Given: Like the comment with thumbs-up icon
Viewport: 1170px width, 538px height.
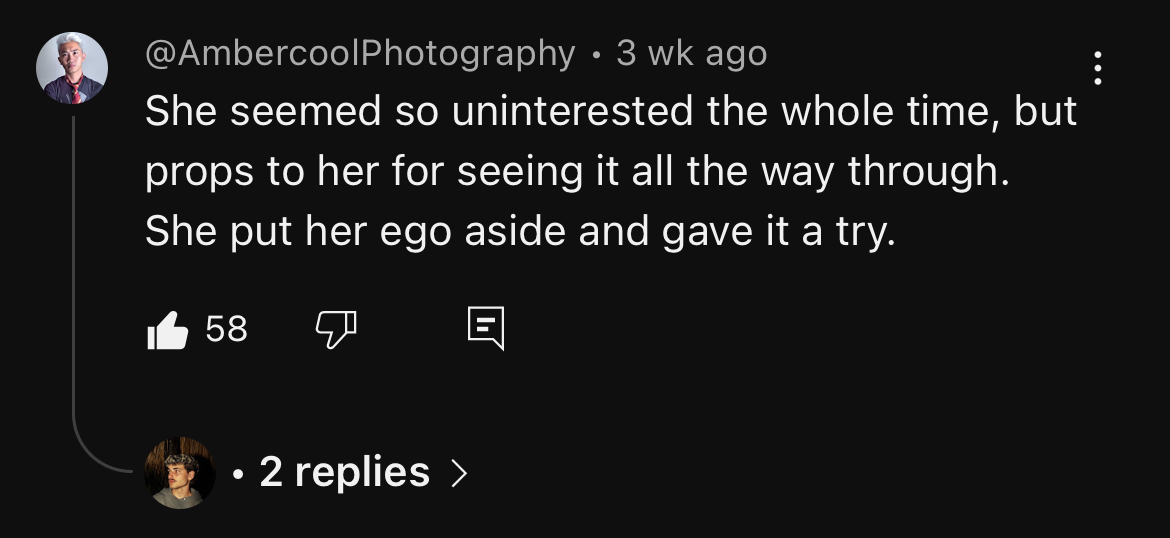Looking at the screenshot, I should click(167, 330).
